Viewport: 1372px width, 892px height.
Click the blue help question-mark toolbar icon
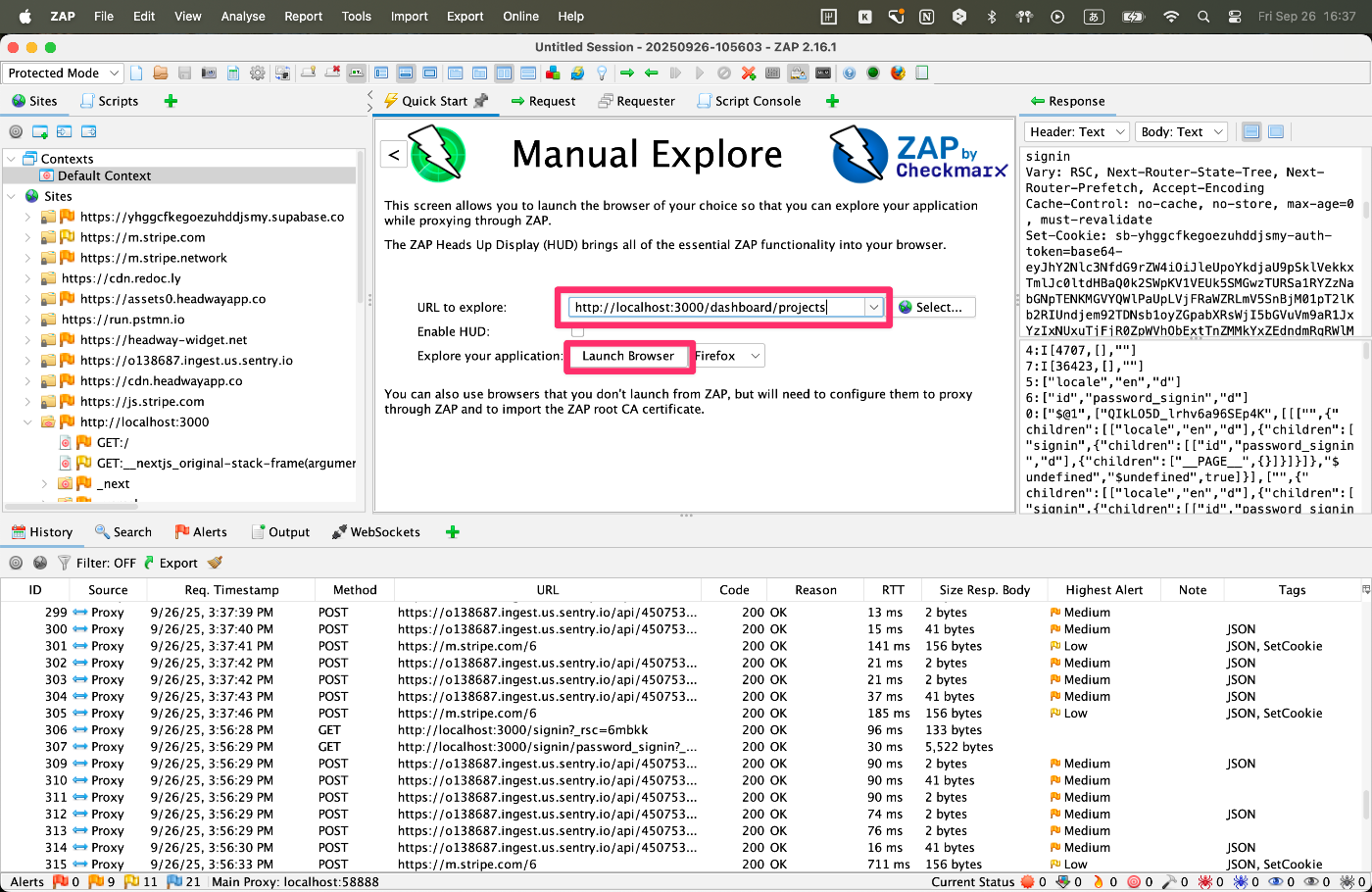pyautogui.click(x=850, y=73)
